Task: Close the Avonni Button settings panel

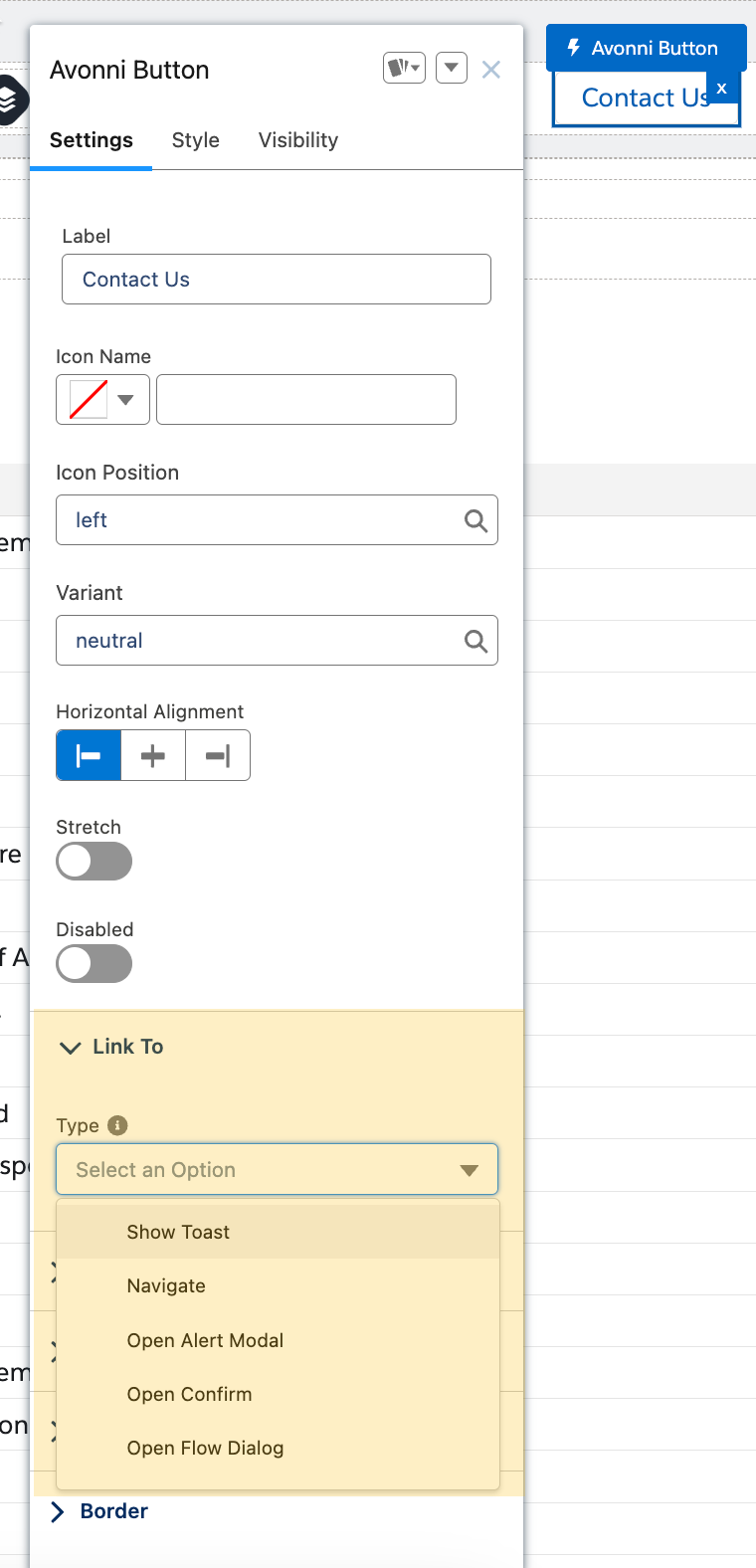Action: point(490,70)
